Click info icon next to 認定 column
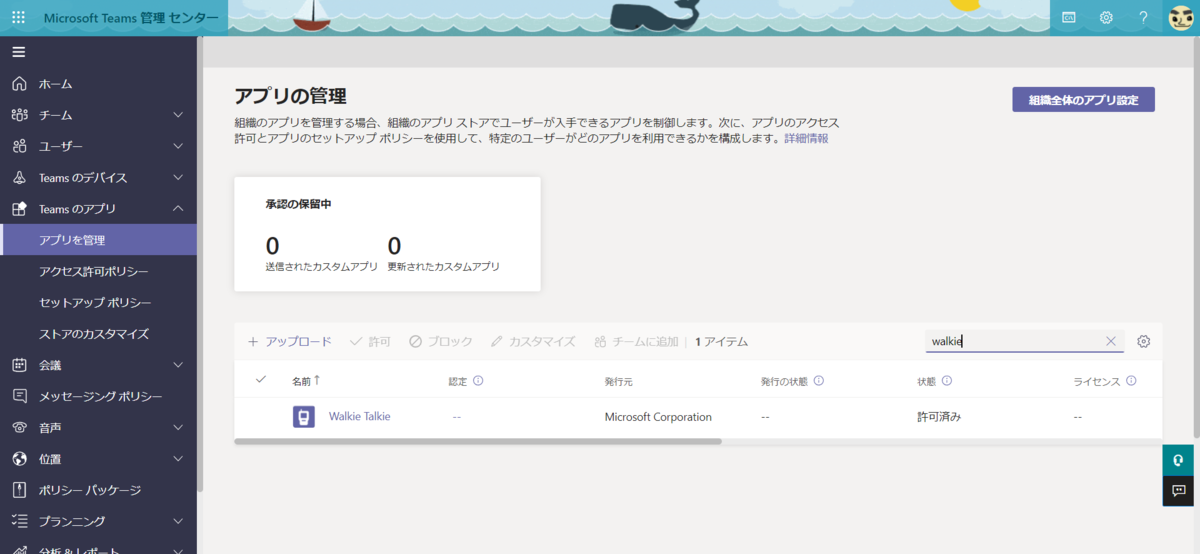The width and height of the screenshot is (1200, 554). pyautogui.click(x=478, y=381)
